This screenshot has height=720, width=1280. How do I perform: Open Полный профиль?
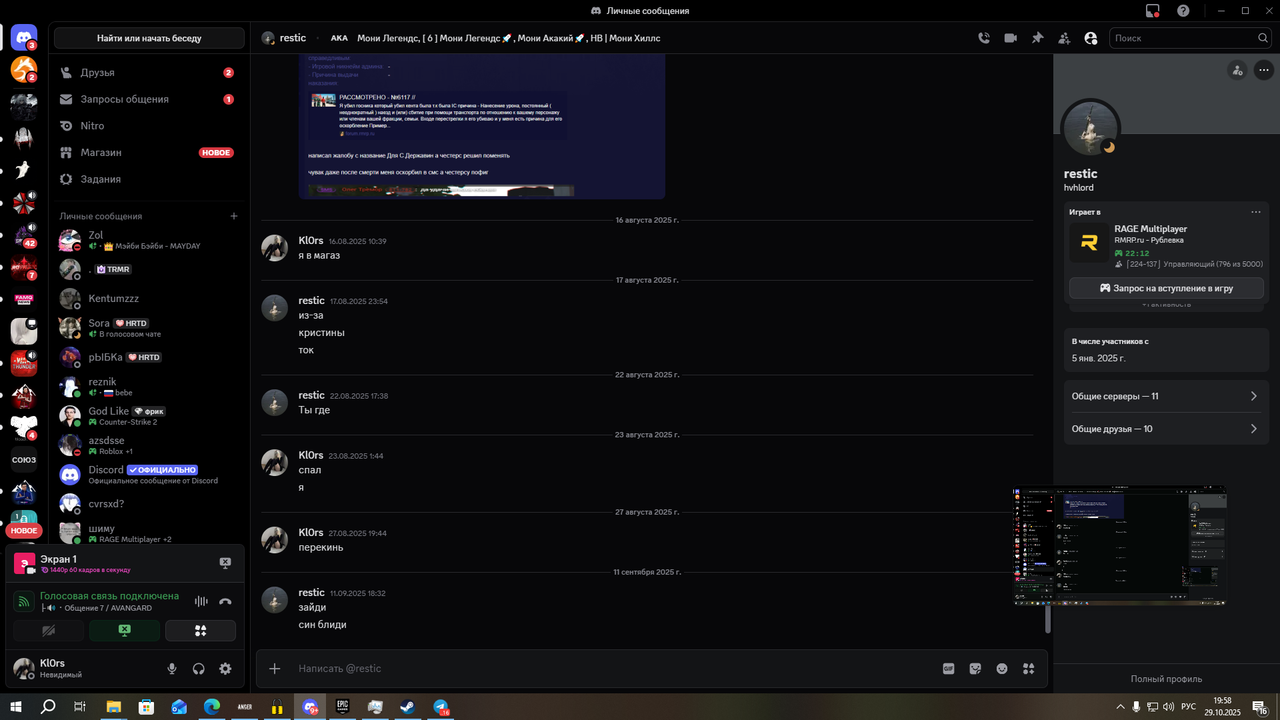(x=1166, y=679)
